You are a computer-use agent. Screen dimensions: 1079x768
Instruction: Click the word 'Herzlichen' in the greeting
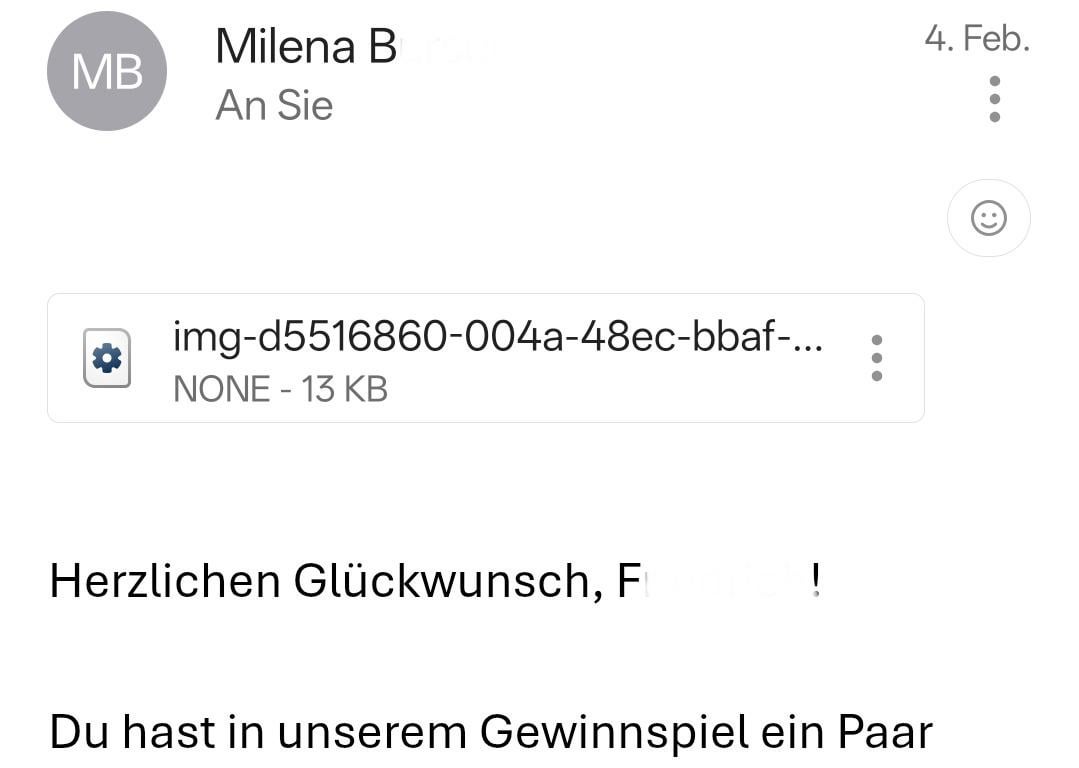click(x=165, y=581)
